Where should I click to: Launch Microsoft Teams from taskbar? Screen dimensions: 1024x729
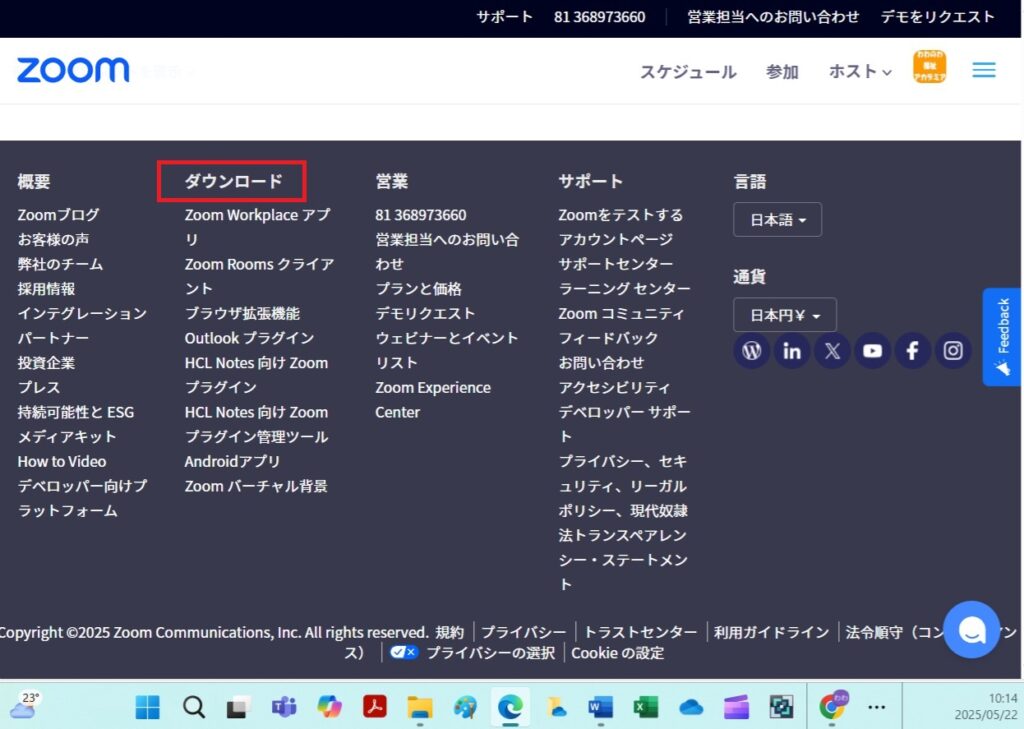284,707
